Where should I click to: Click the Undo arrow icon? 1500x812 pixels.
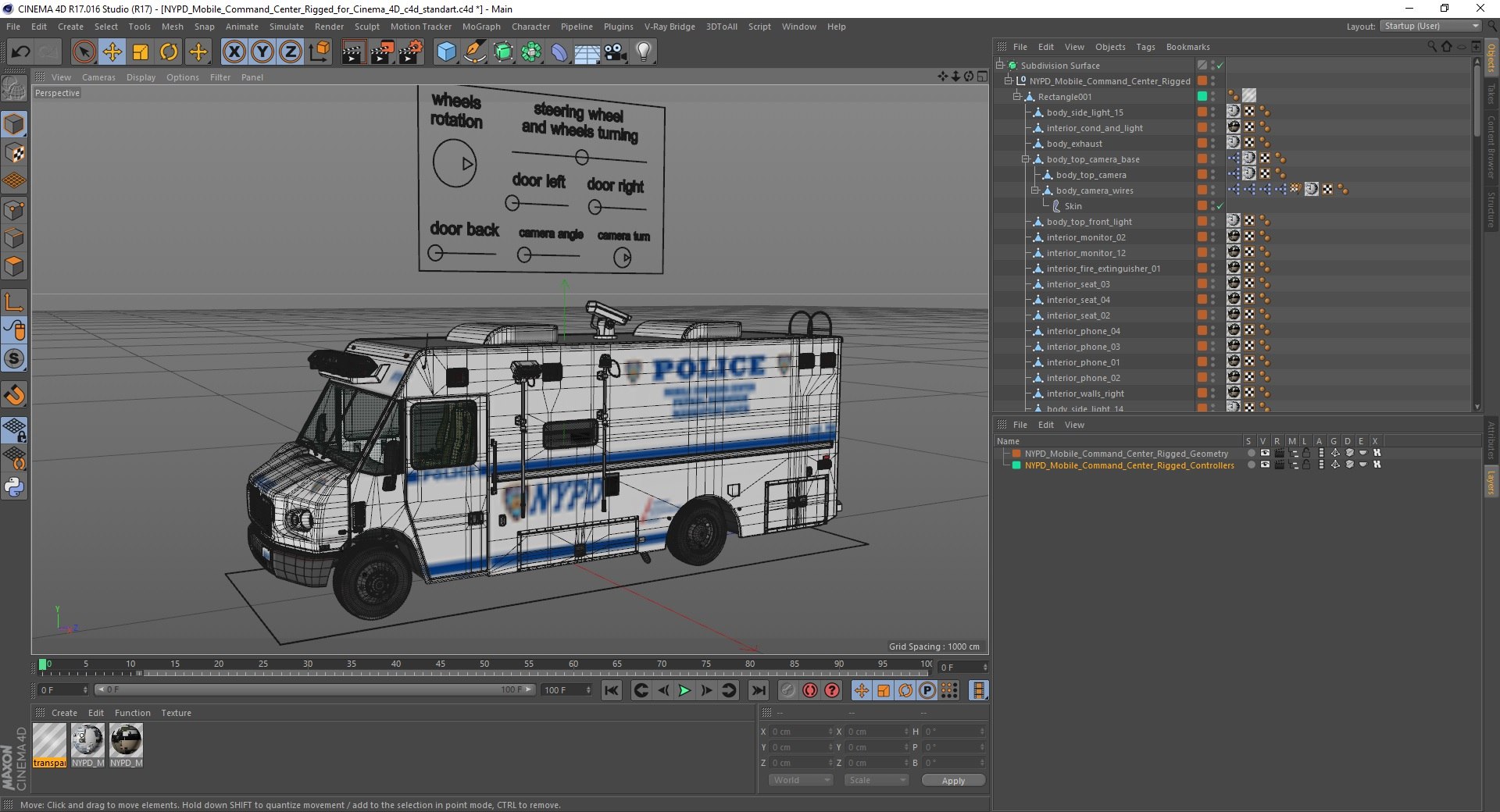click(x=20, y=52)
